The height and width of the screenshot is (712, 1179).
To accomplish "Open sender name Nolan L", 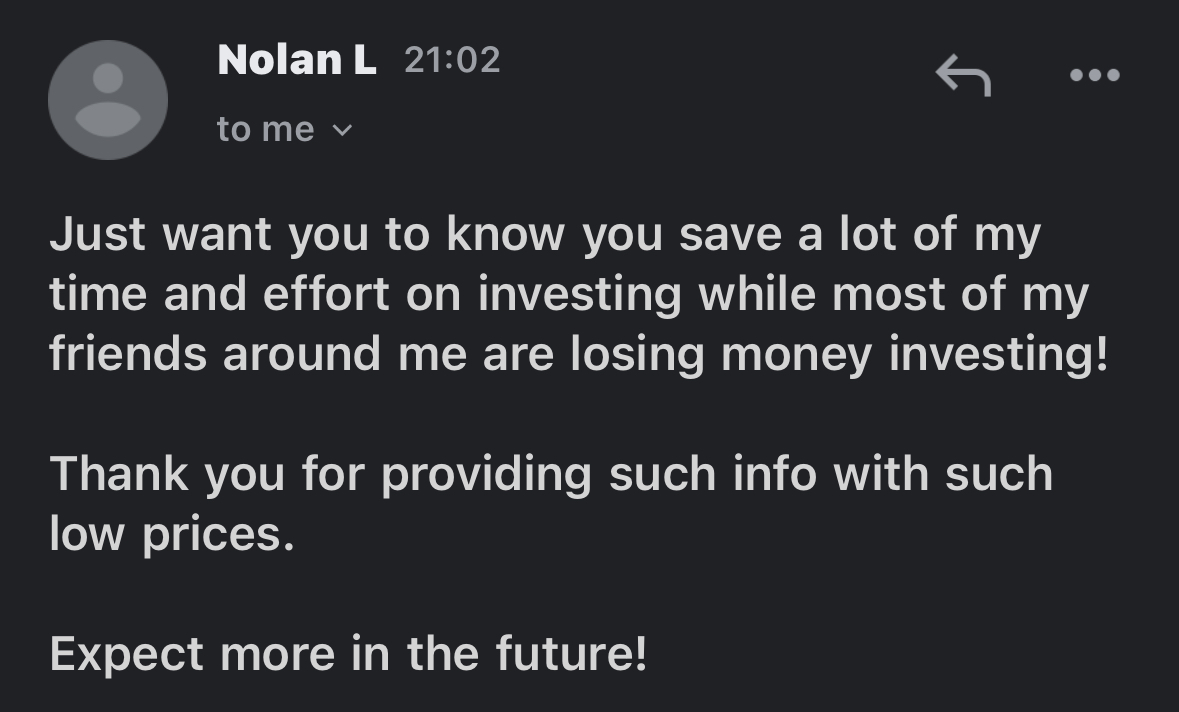I will [296, 61].
